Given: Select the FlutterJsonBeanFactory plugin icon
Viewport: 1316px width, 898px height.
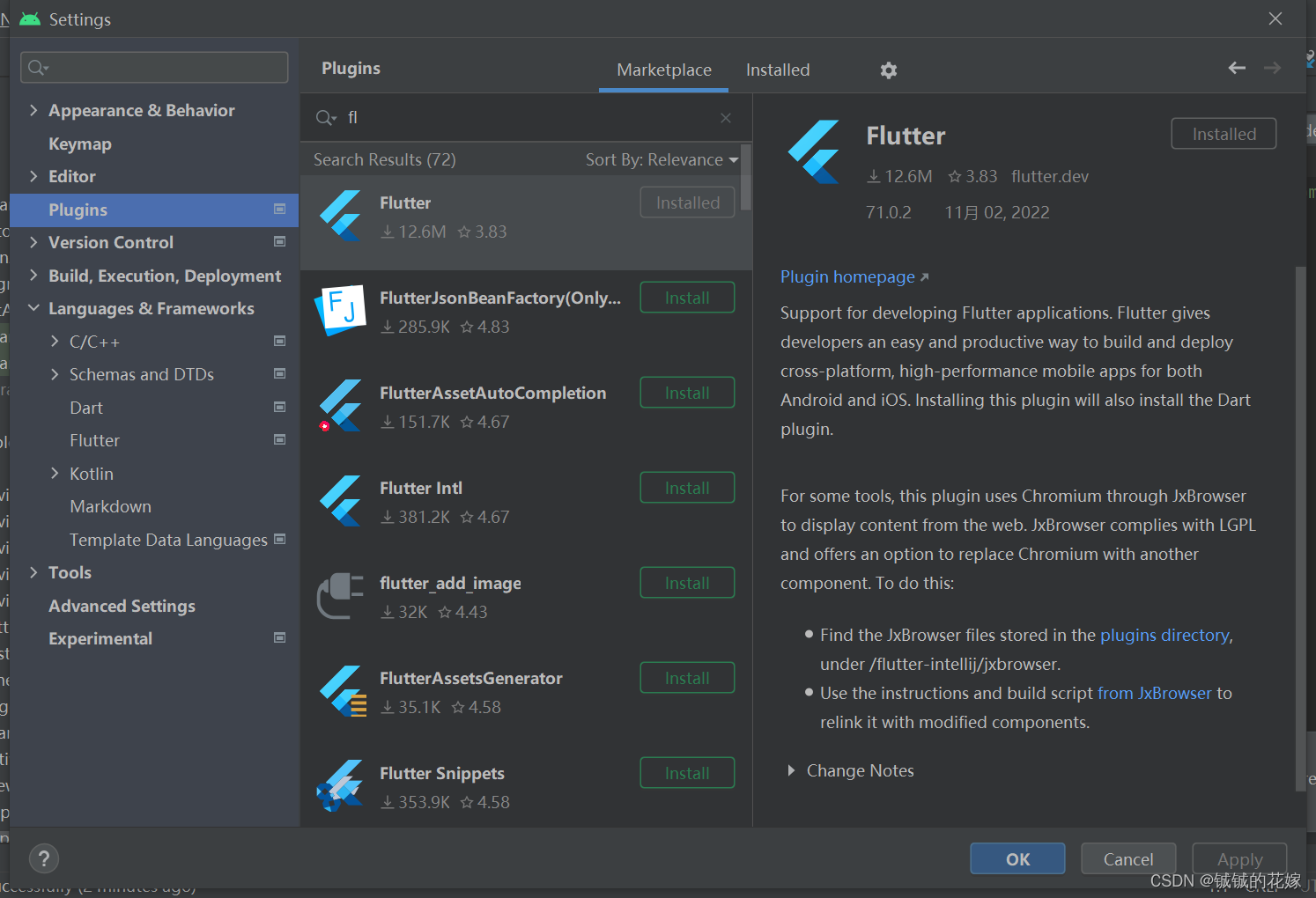Looking at the screenshot, I should coord(341,310).
